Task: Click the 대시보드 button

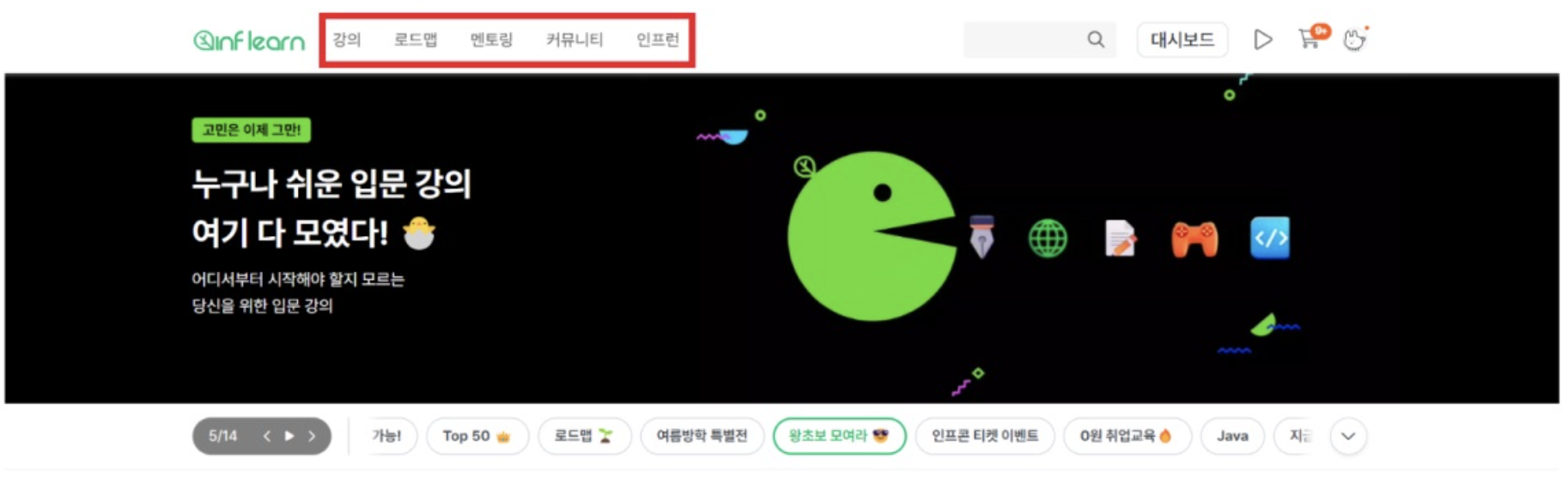Action: point(1182,39)
